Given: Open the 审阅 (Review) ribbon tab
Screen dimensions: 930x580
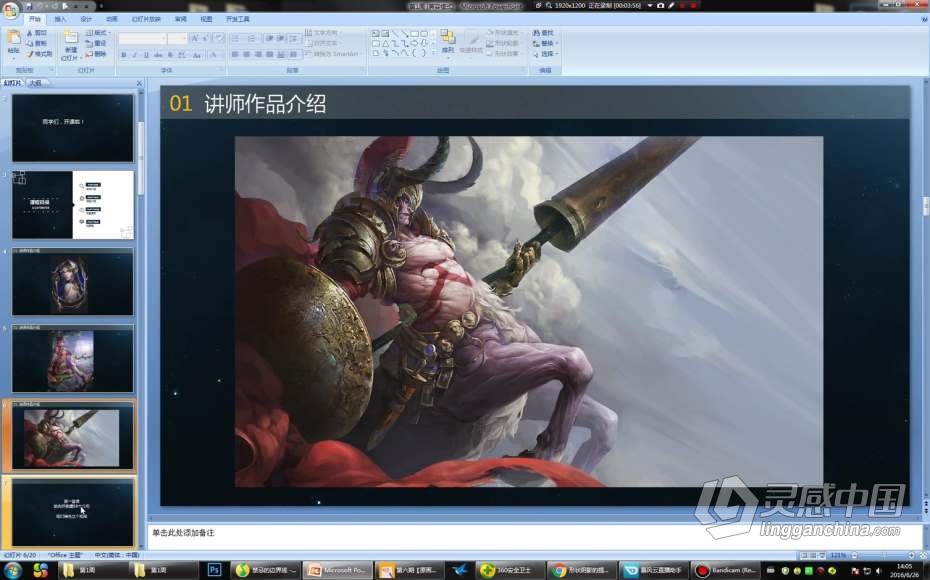Looking at the screenshot, I should pos(181,20).
